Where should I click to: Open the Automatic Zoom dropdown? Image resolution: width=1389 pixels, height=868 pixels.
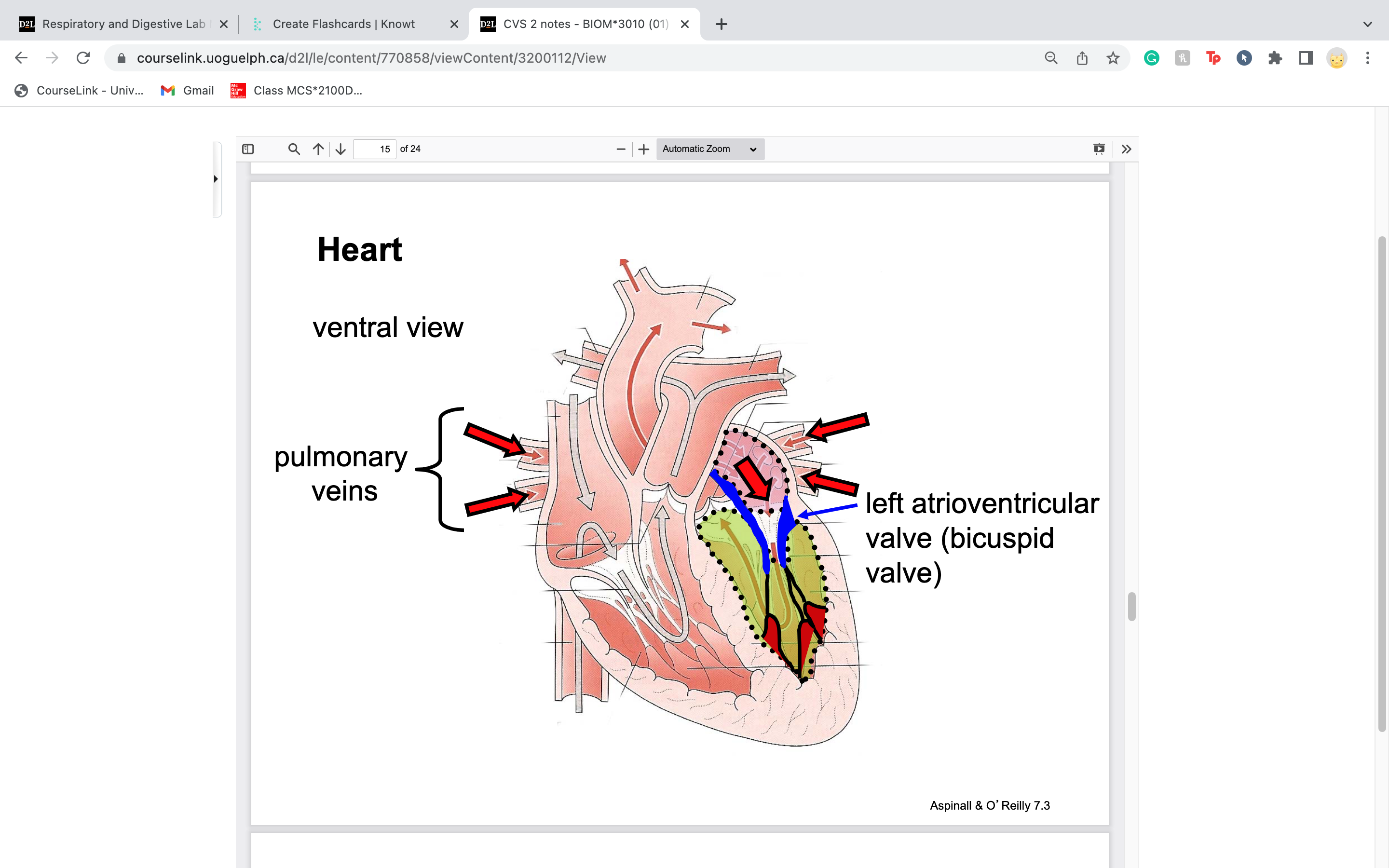click(x=710, y=149)
